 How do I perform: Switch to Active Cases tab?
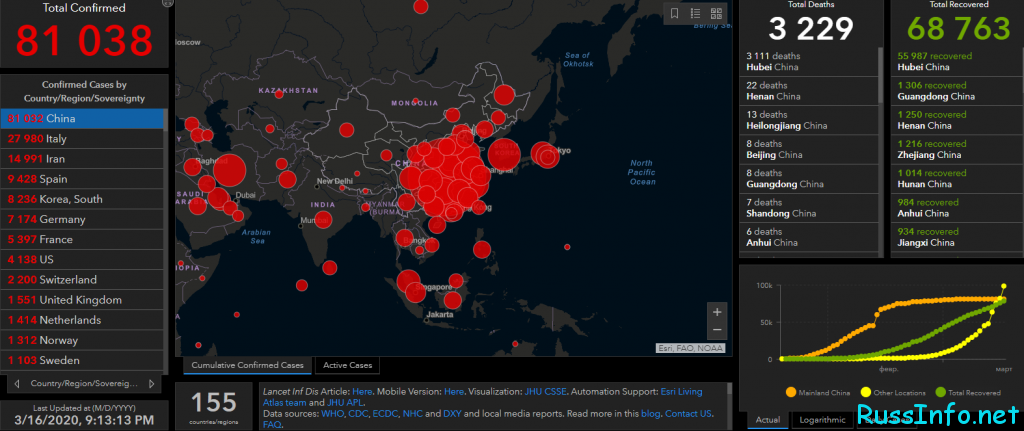tap(347, 365)
